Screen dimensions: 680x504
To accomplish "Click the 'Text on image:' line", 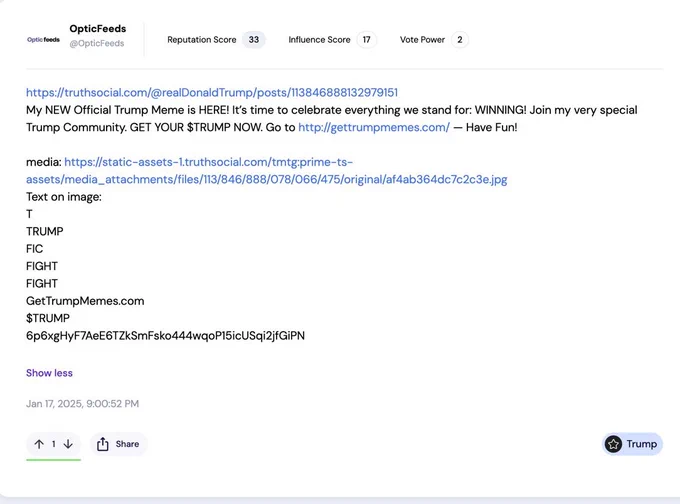I will [64, 197].
